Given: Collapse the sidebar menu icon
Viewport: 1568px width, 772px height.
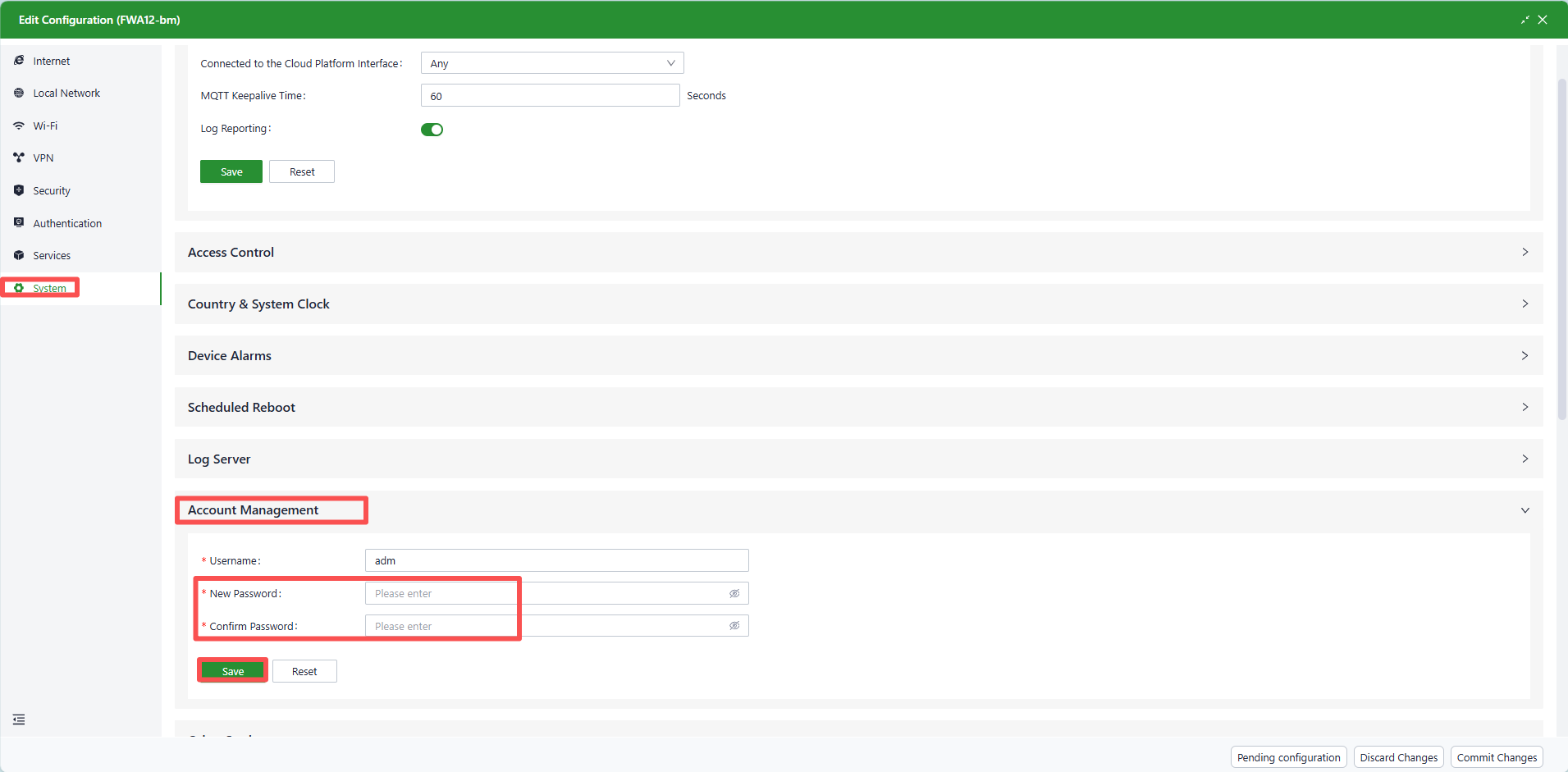Looking at the screenshot, I should coord(19,719).
